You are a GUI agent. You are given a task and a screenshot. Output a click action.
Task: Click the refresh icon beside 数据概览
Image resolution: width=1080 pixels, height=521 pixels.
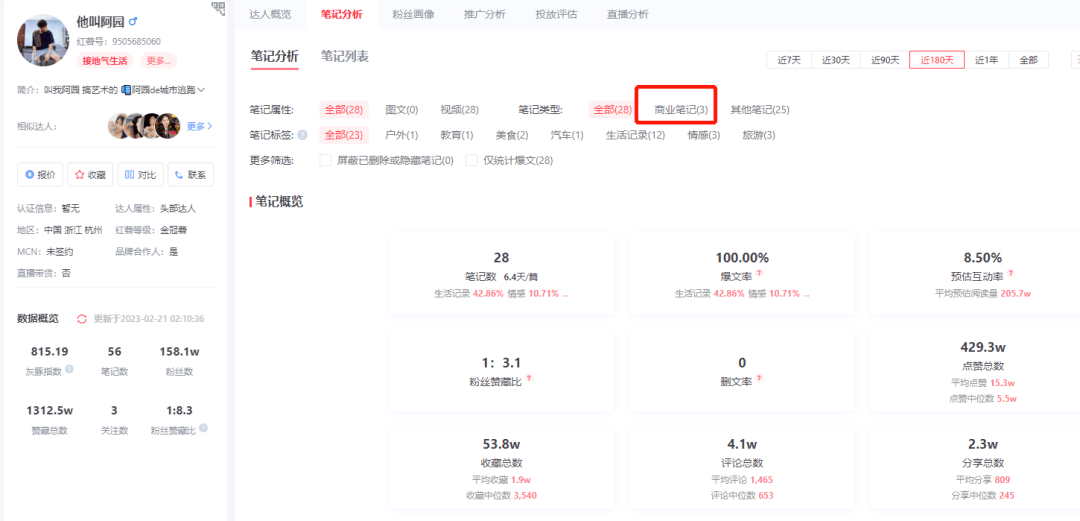point(82,319)
